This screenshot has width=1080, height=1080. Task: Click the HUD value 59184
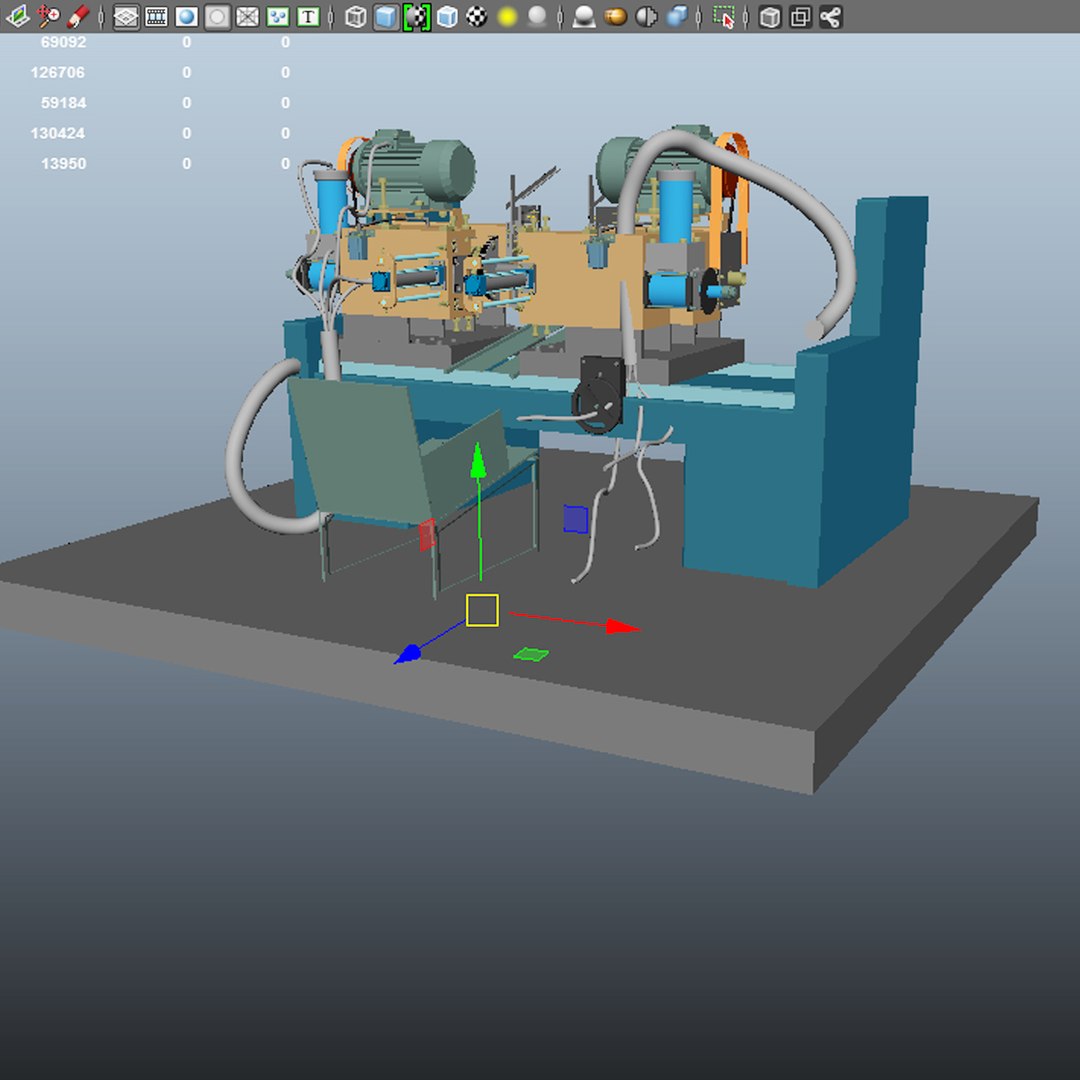click(x=63, y=103)
